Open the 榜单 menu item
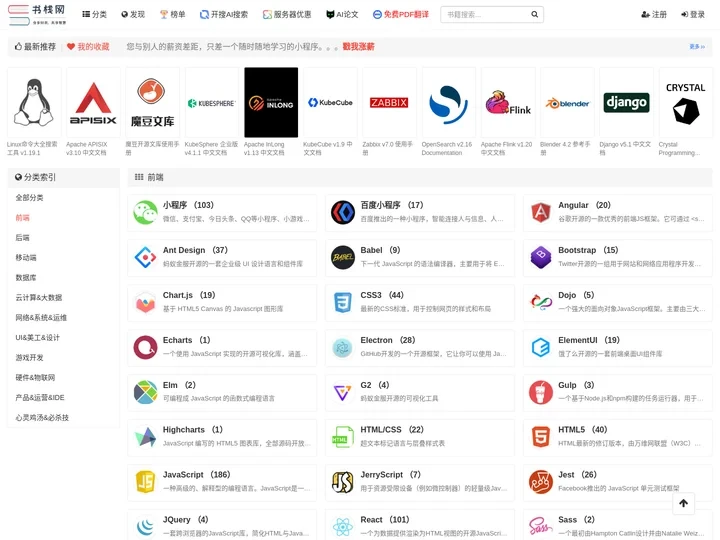The height and width of the screenshot is (540, 720). click(173, 15)
